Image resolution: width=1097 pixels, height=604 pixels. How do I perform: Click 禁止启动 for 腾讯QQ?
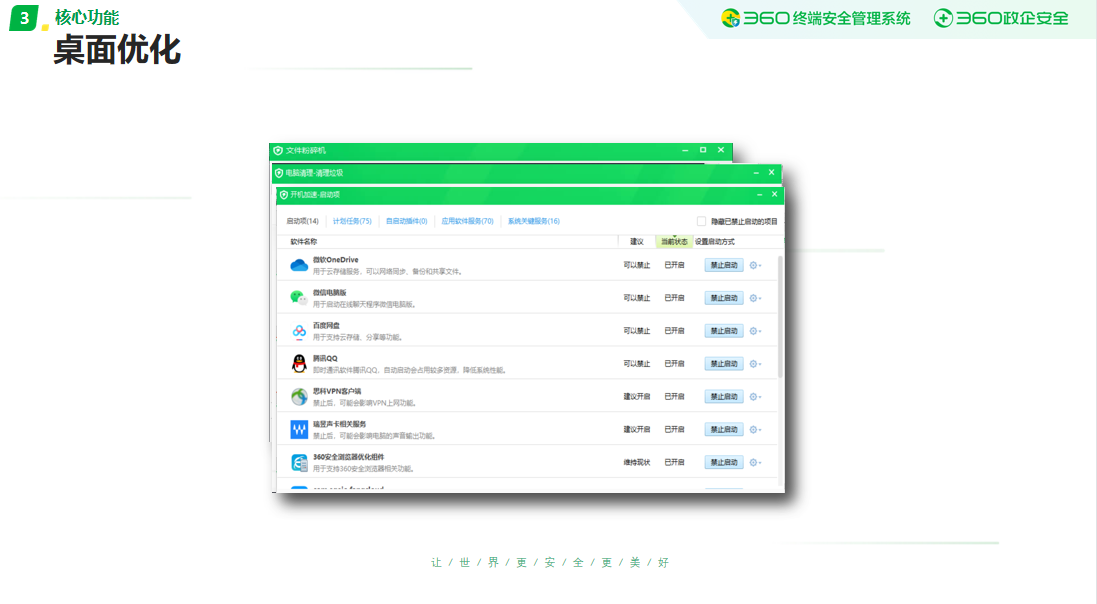[x=724, y=364]
